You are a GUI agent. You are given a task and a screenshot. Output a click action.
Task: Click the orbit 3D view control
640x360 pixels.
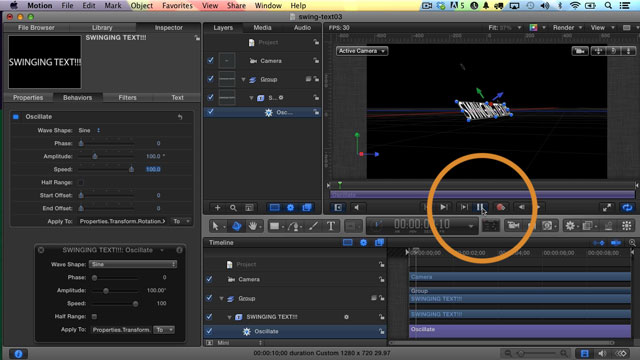(613, 51)
